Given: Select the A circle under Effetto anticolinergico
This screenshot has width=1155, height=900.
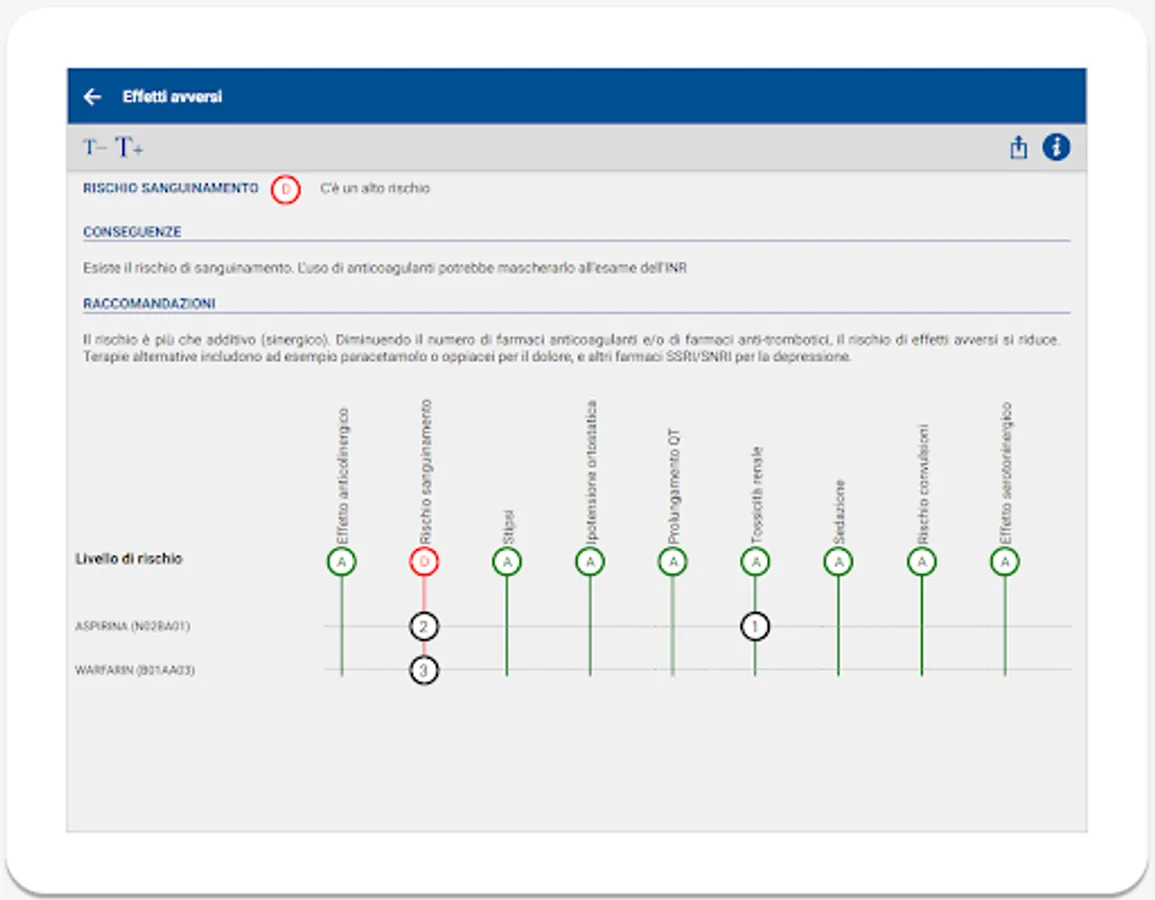Looking at the screenshot, I should click(x=341, y=562).
